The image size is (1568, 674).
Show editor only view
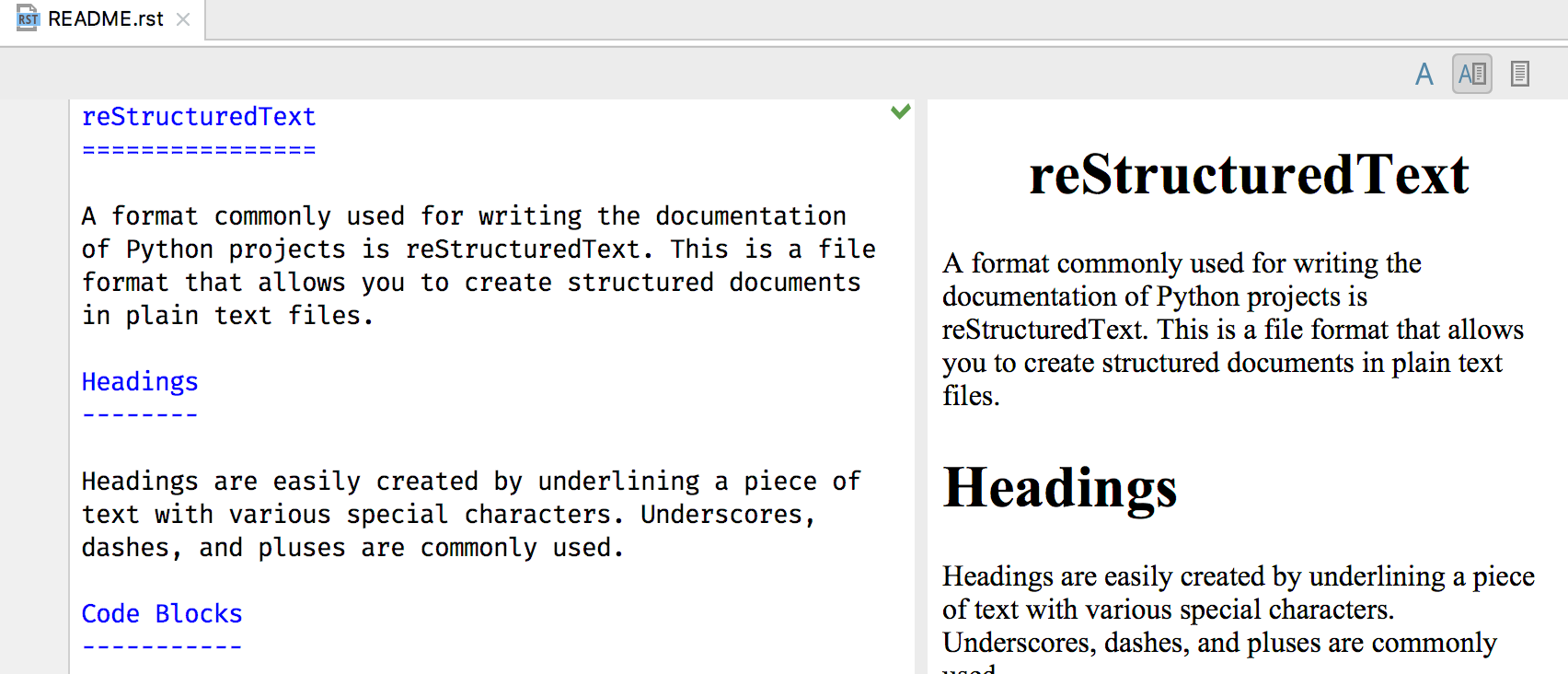(x=1424, y=74)
